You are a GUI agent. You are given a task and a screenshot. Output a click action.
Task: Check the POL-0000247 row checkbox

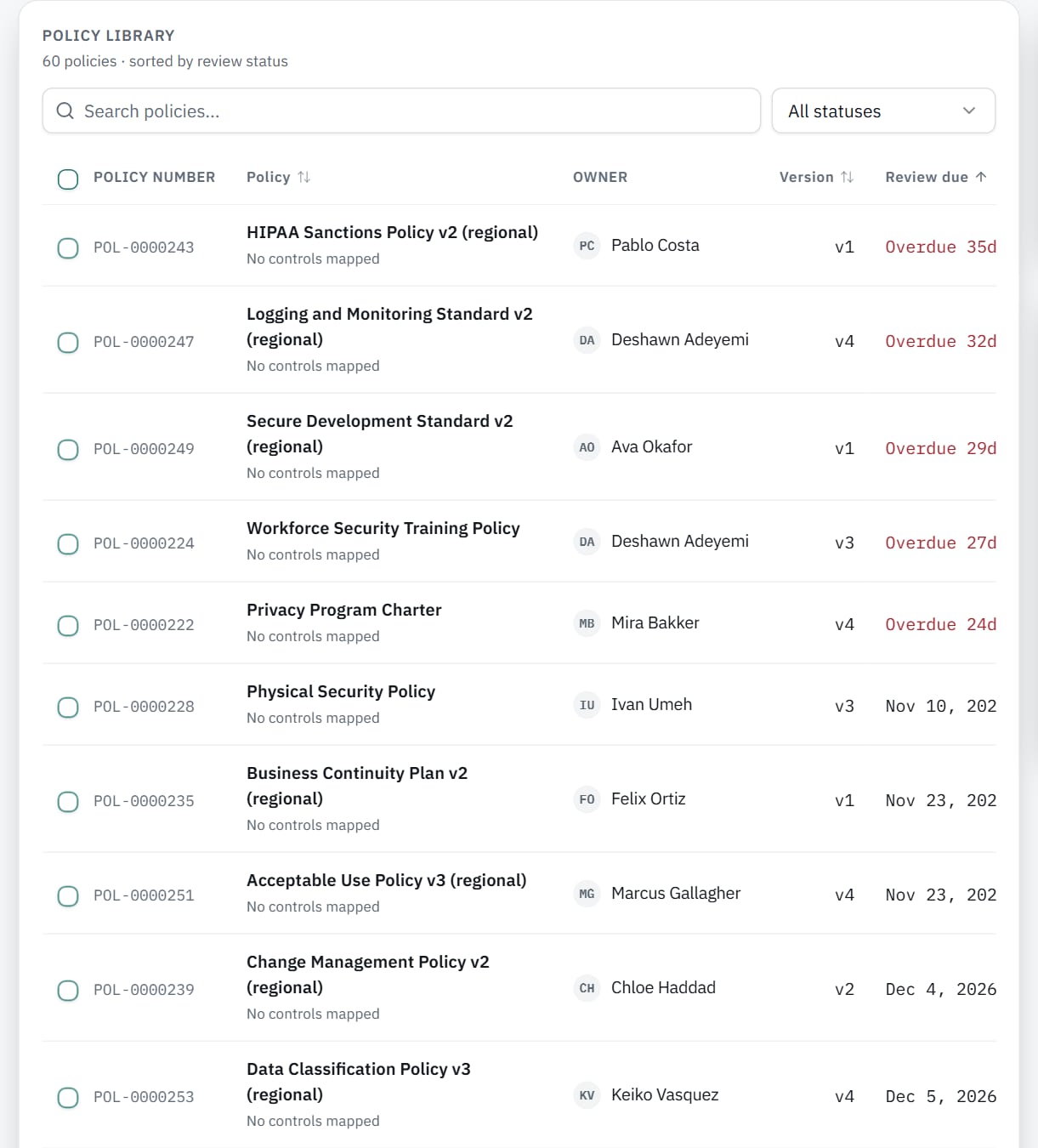click(x=68, y=342)
